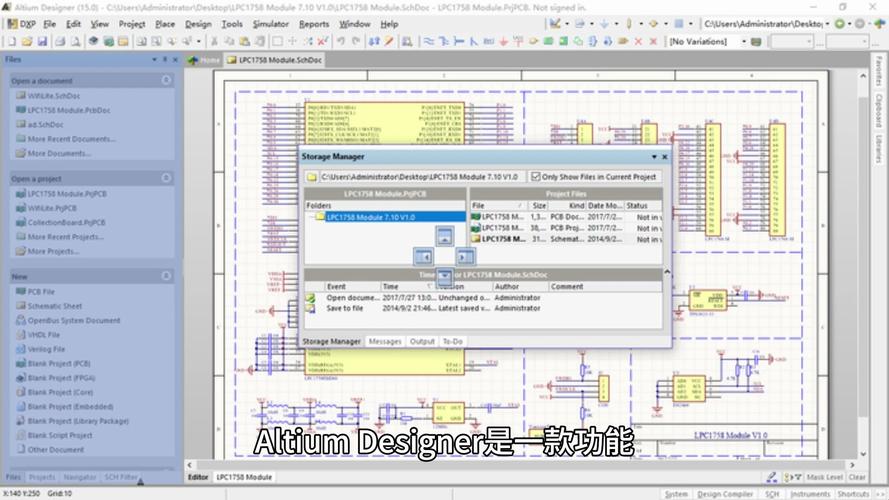Open the No Variations dropdown
This screenshot has height=500, width=889.
coord(743,41)
